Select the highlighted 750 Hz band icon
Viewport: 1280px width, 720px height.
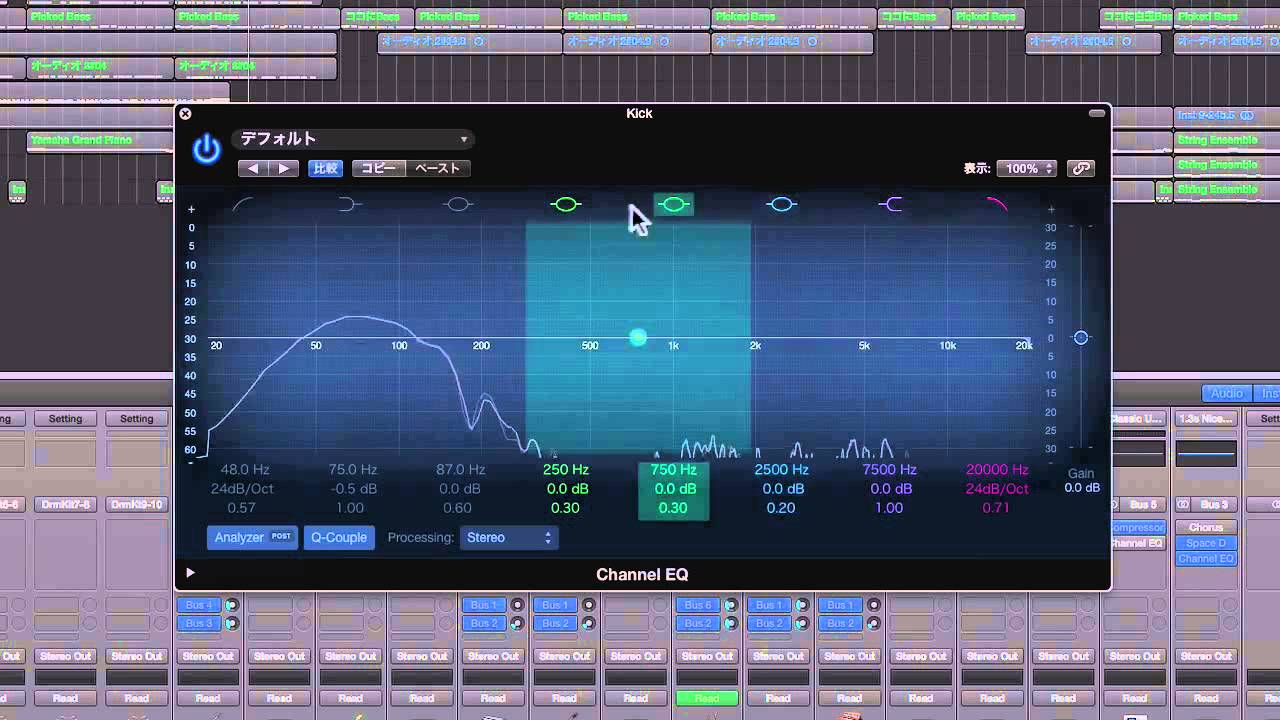point(673,204)
